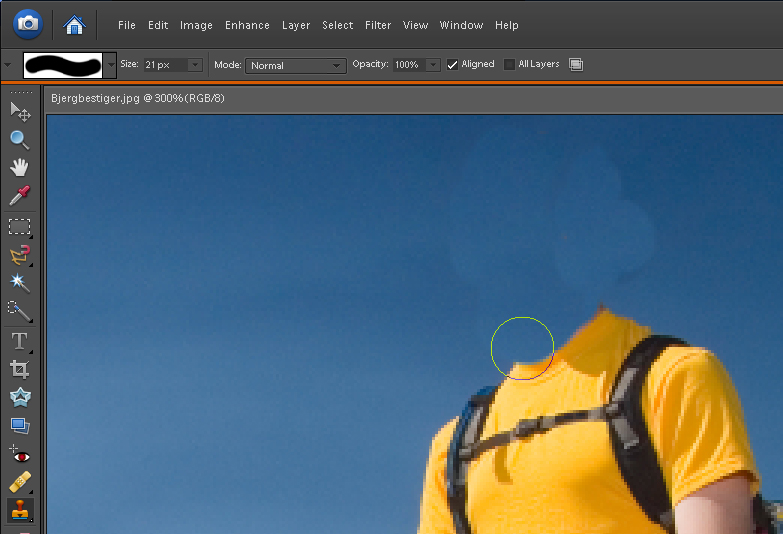The width and height of the screenshot is (783, 534).
Task: Pick the Spot Healing Brush bandage tool
Action: pyautogui.click(x=19, y=482)
